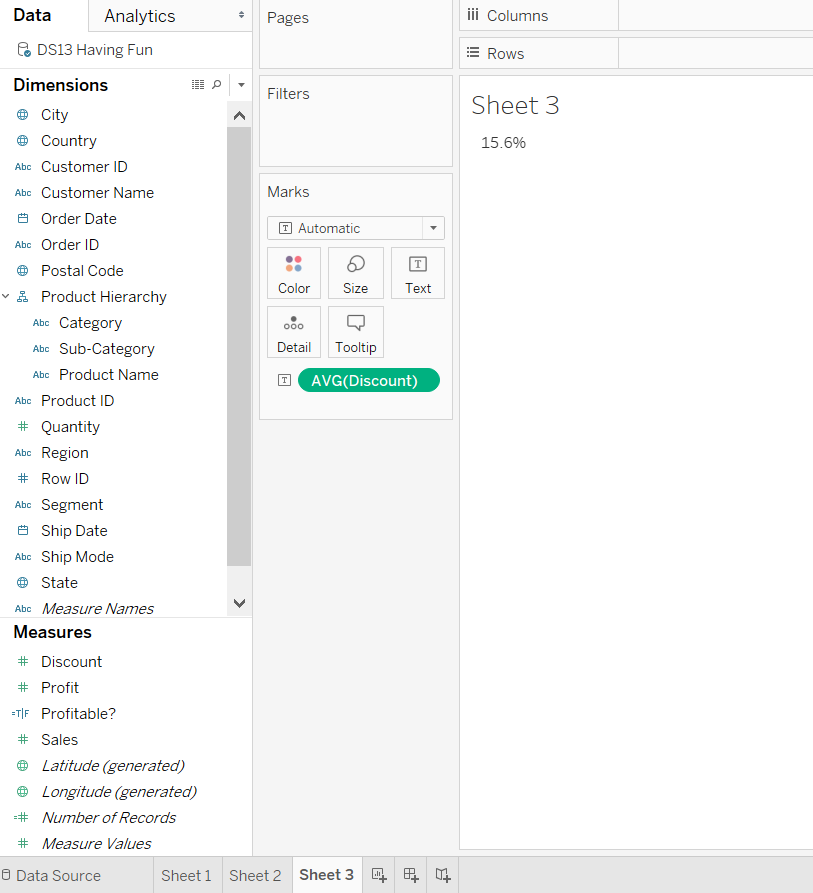Click the calculated icon beside Number of Records

[x=21, y=817]
